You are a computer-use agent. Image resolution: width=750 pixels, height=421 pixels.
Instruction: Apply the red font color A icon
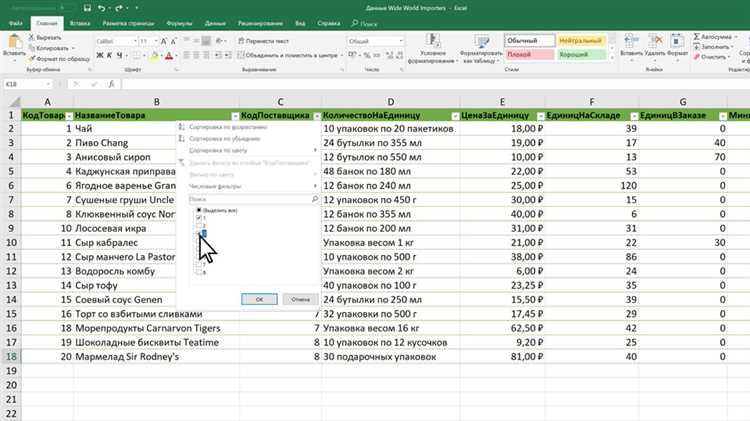point(169,56)
